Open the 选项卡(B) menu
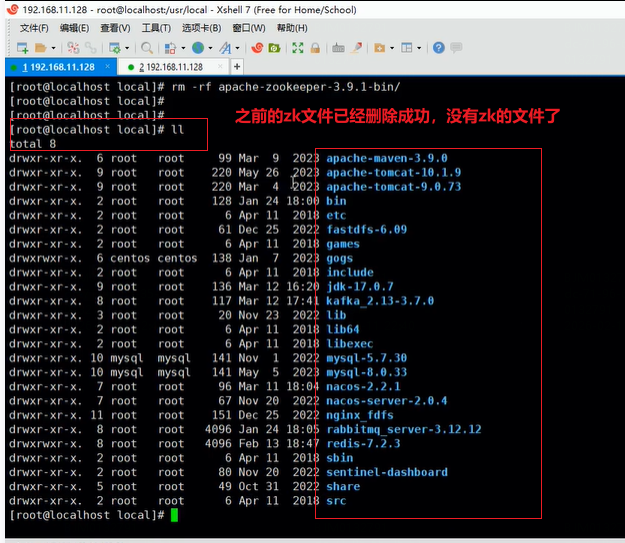The image size is (625, 543). (202, 28)
